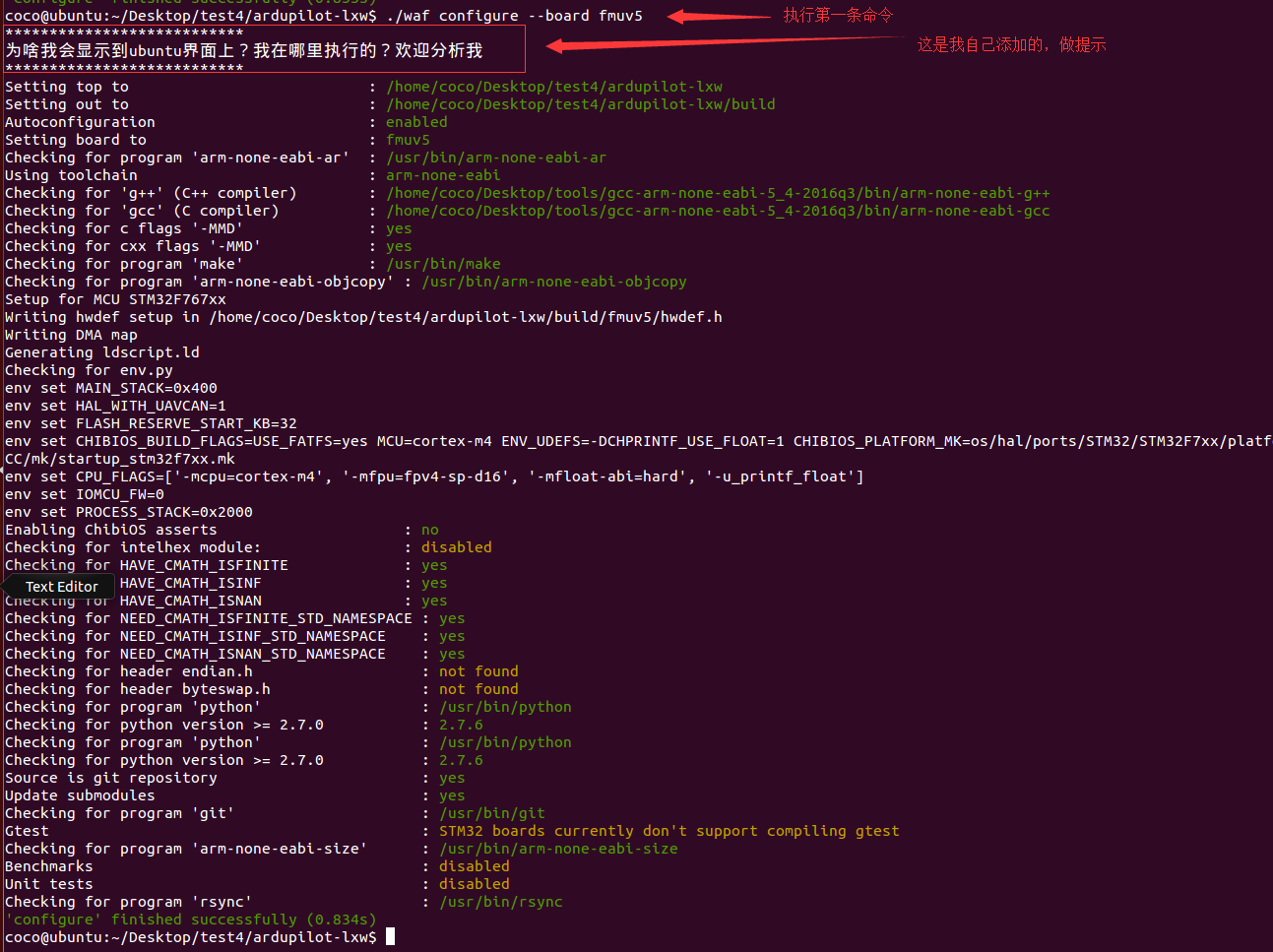Viewport: 1273px width, 952px height.
Task: Click the fmuv5 board name value
Action: 409,139
